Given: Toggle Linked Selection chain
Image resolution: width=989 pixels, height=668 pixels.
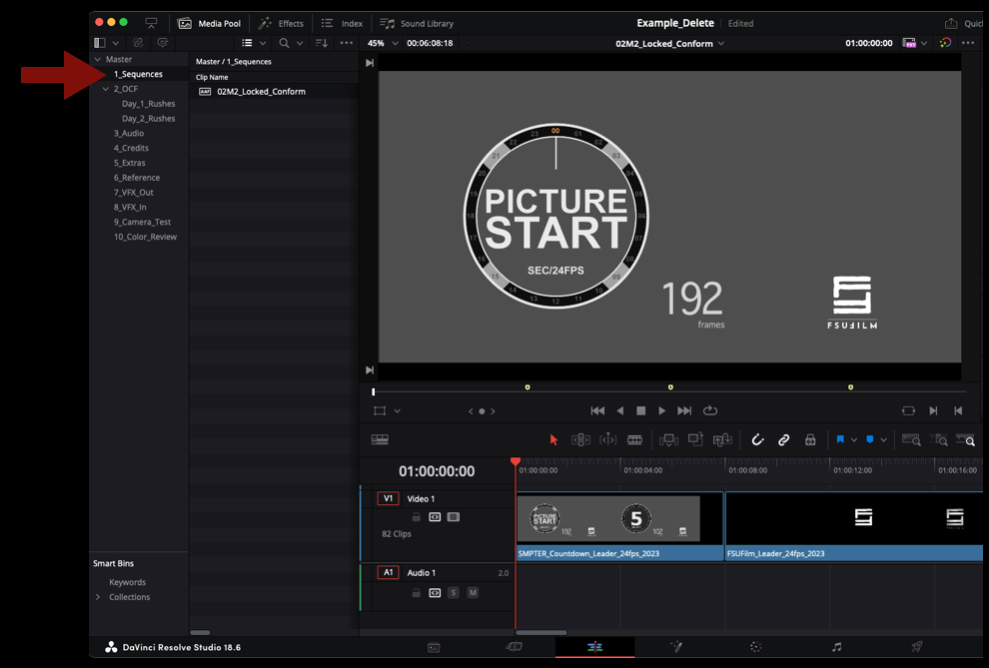Looking at the screenshot, I should tap(783, 440).
